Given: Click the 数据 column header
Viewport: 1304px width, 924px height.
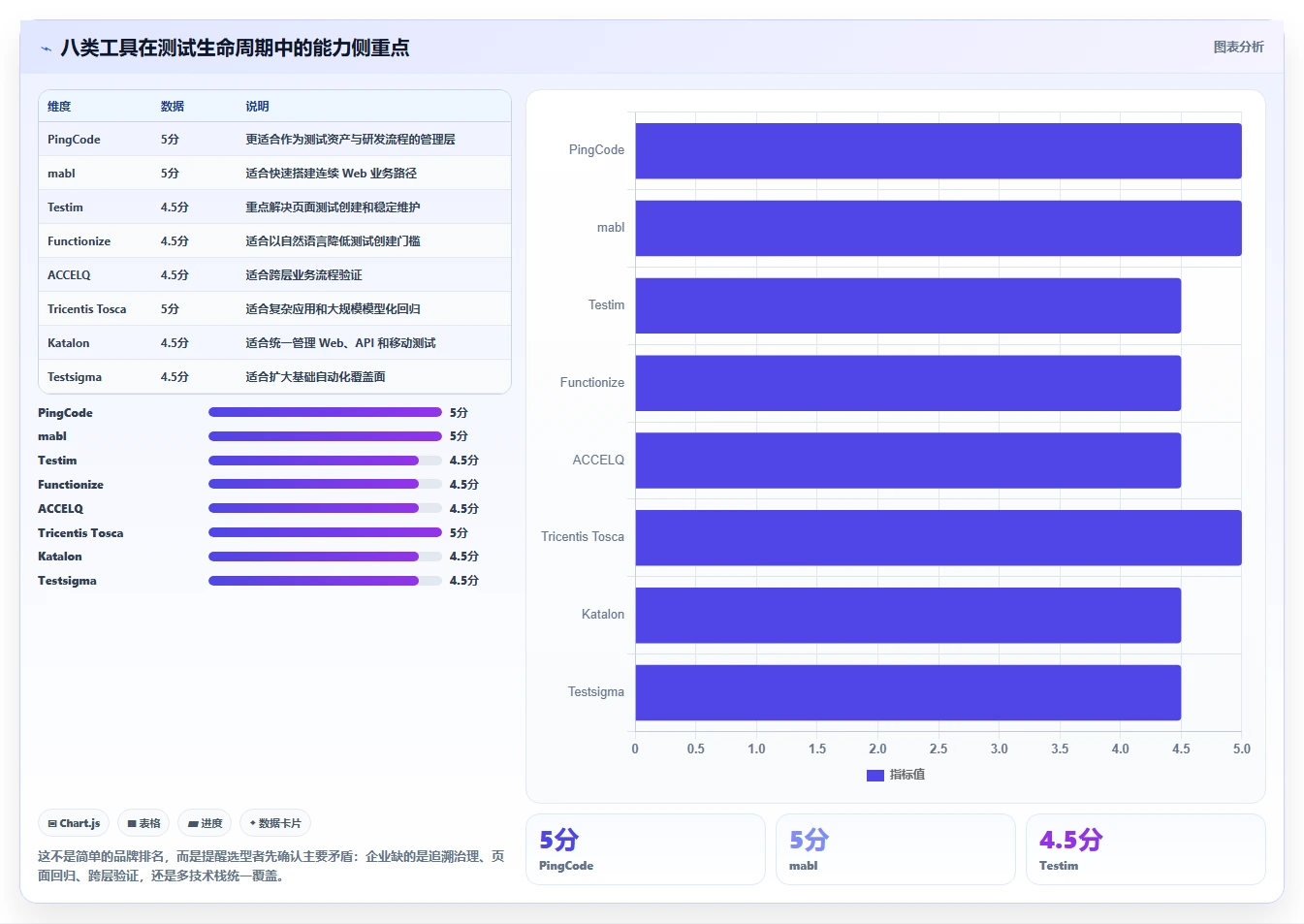Looking at the screenshot, I should 173,107.
